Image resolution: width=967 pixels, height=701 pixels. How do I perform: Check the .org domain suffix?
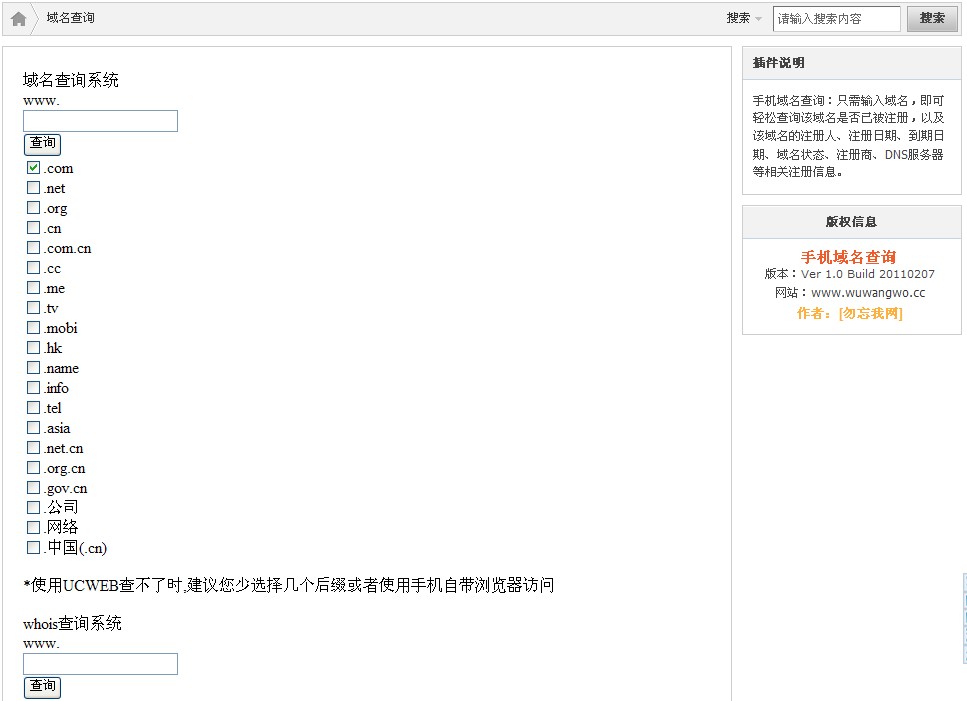point(32,208)
